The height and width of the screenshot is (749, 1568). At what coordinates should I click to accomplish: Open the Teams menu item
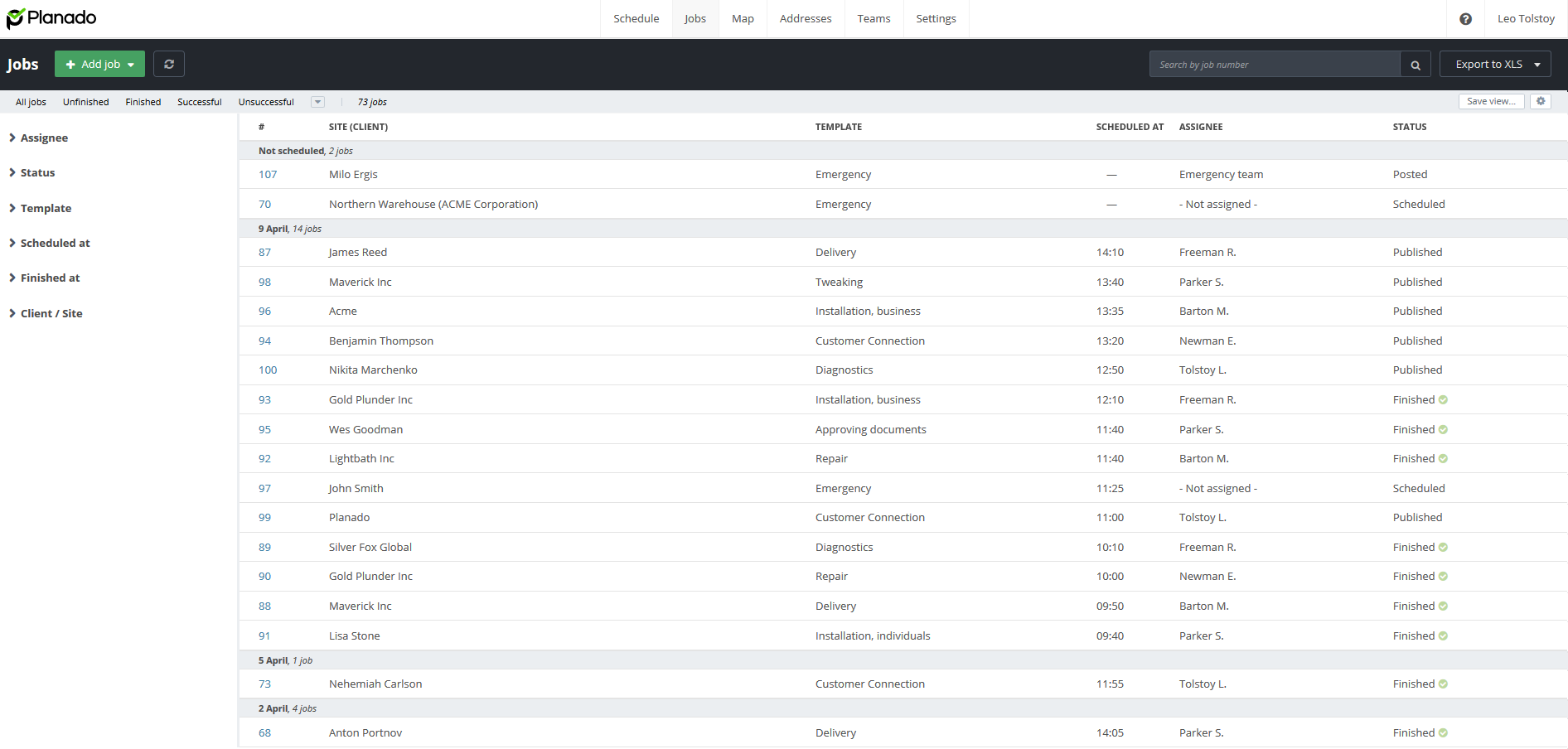pos(874,19)
